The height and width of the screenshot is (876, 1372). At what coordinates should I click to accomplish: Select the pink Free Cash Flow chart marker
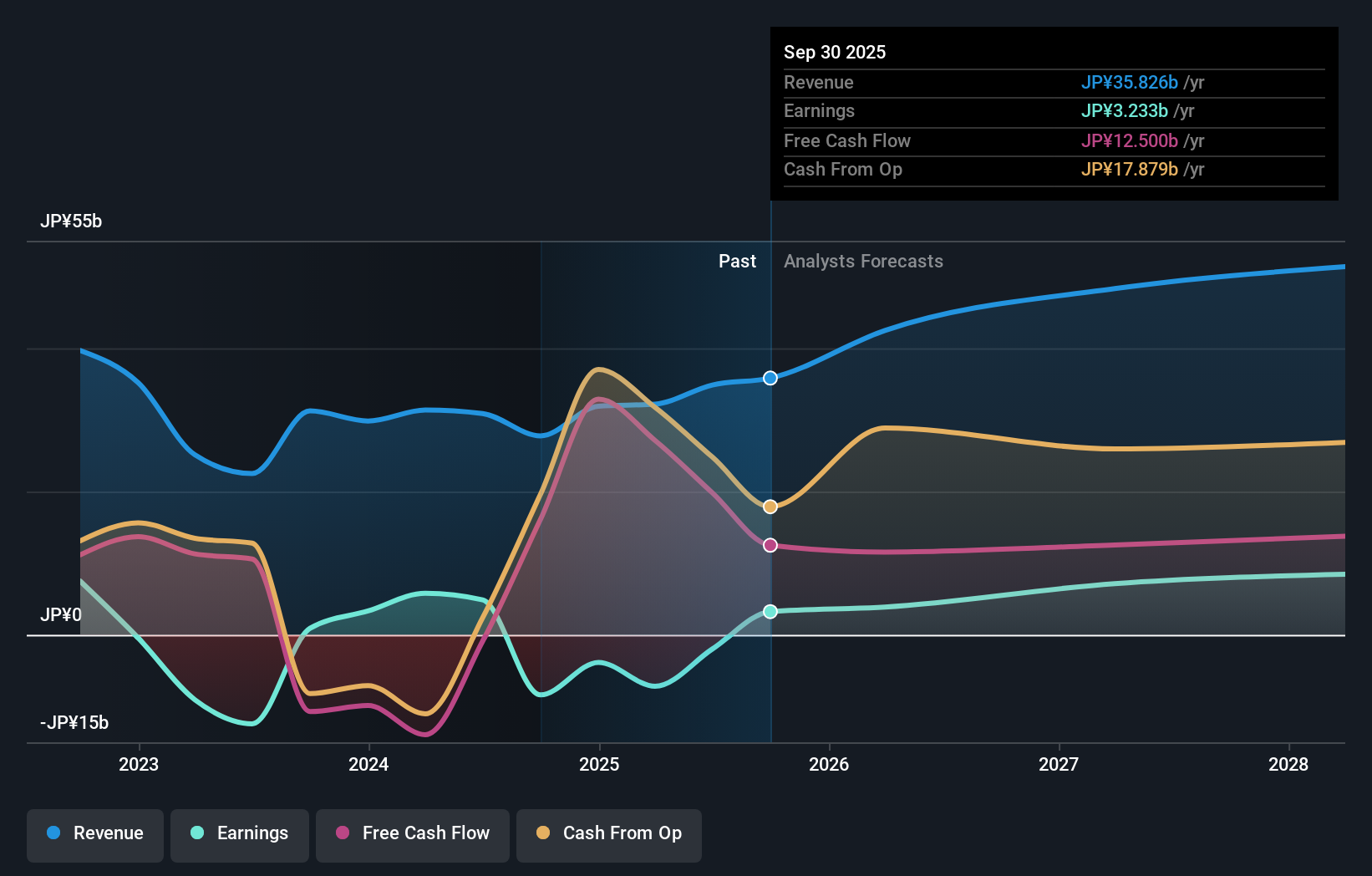770,545
